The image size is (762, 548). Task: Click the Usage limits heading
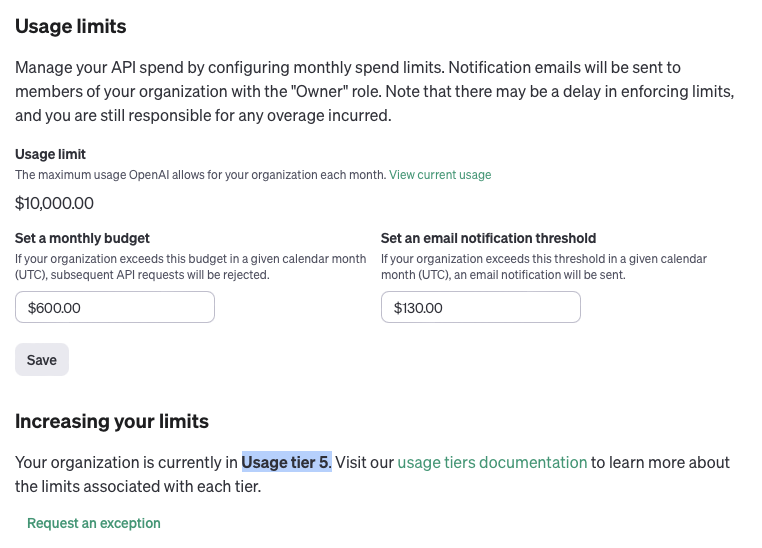71,26
